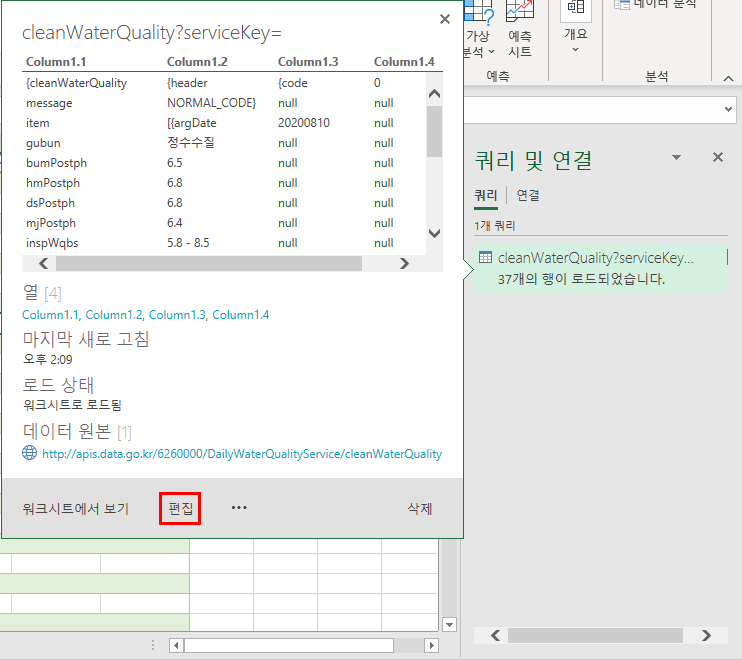Viewport: 742px width, 660px height.
Task: Click the 편집 button
Action: point(180,509)
